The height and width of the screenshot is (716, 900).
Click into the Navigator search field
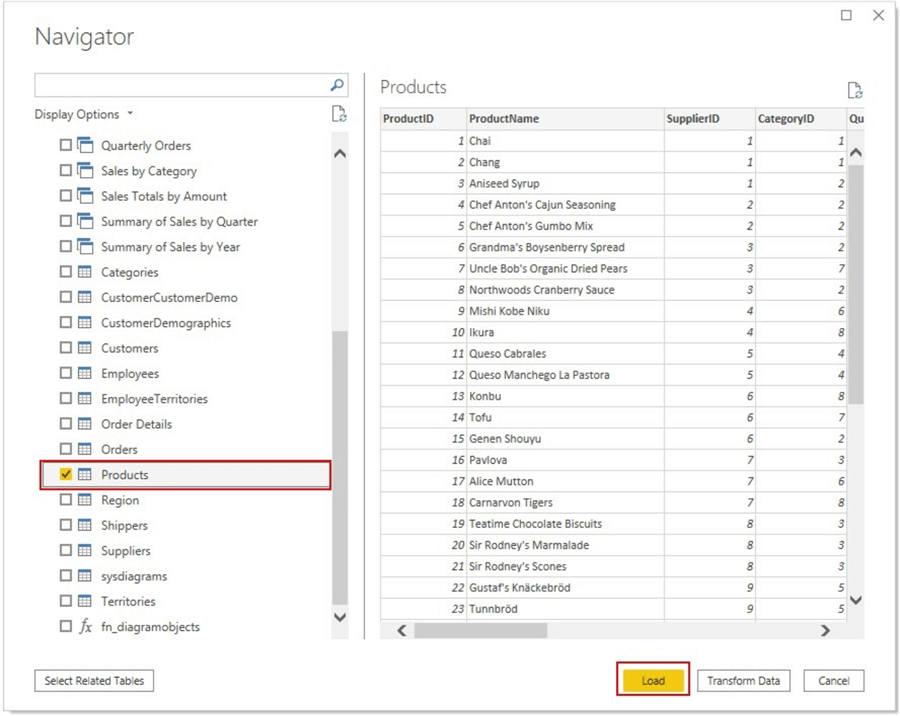(x=180, y=86)
